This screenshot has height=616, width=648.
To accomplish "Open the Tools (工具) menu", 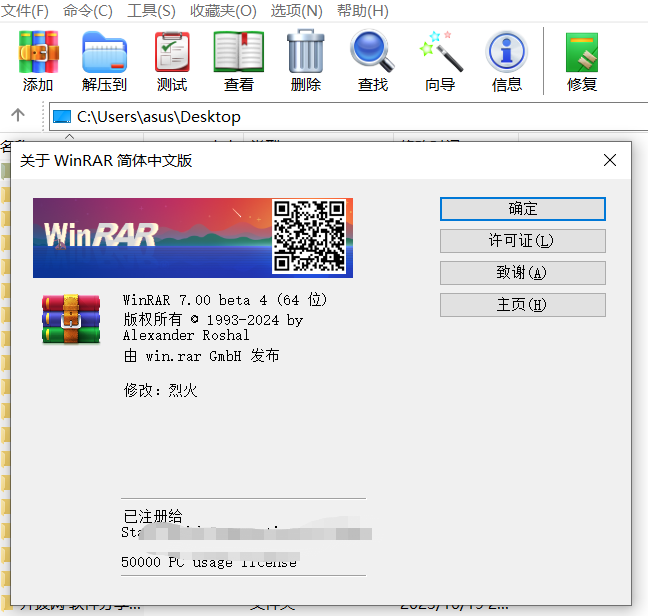I will 151,11.
